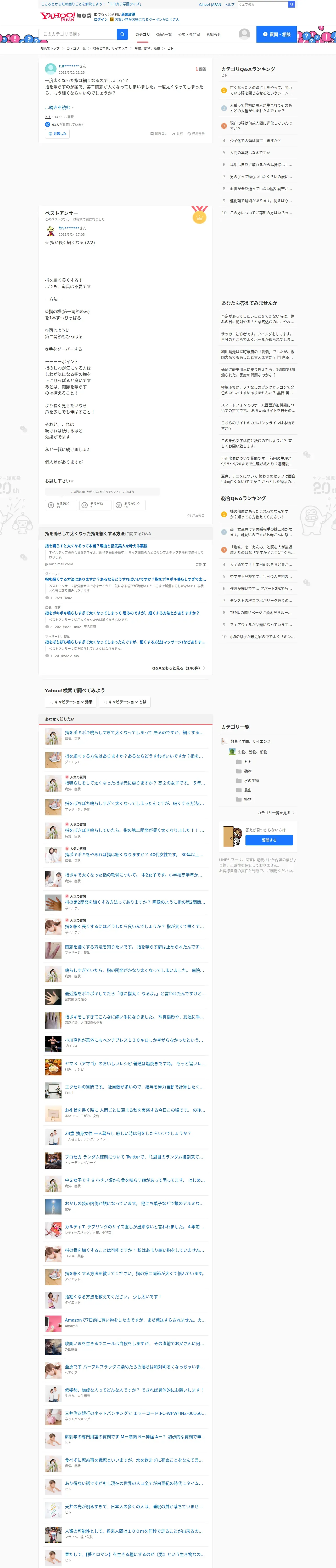Click the そうだね reaction face icon
336x1568 pixels.
(x=85, y=505)
